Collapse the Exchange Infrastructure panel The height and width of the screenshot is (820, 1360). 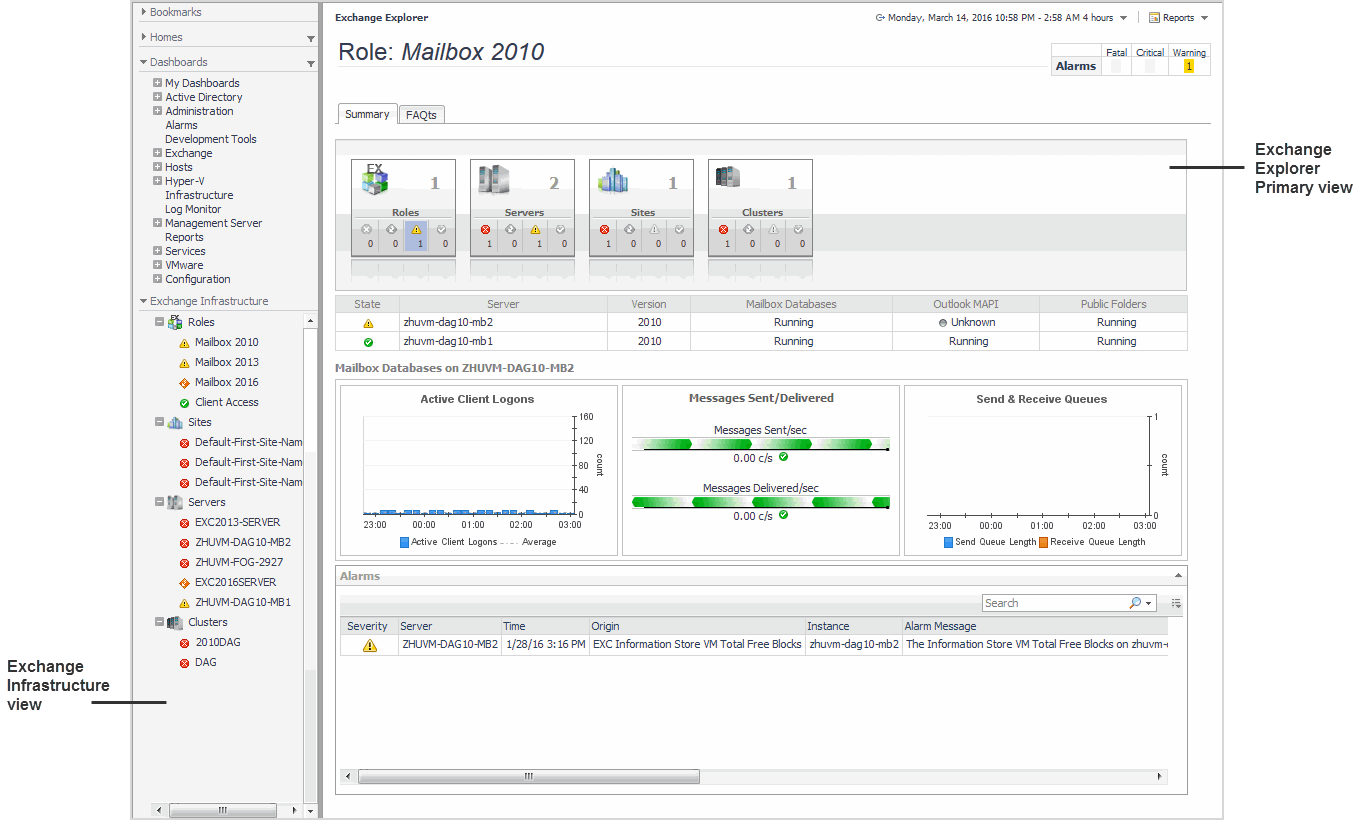coord(144,301)
